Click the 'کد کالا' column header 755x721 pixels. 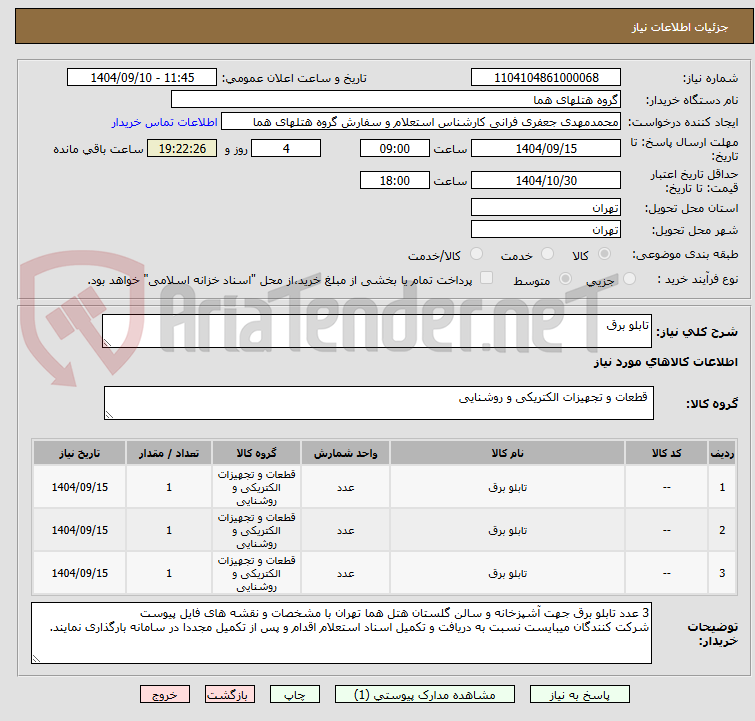point(666,453)
